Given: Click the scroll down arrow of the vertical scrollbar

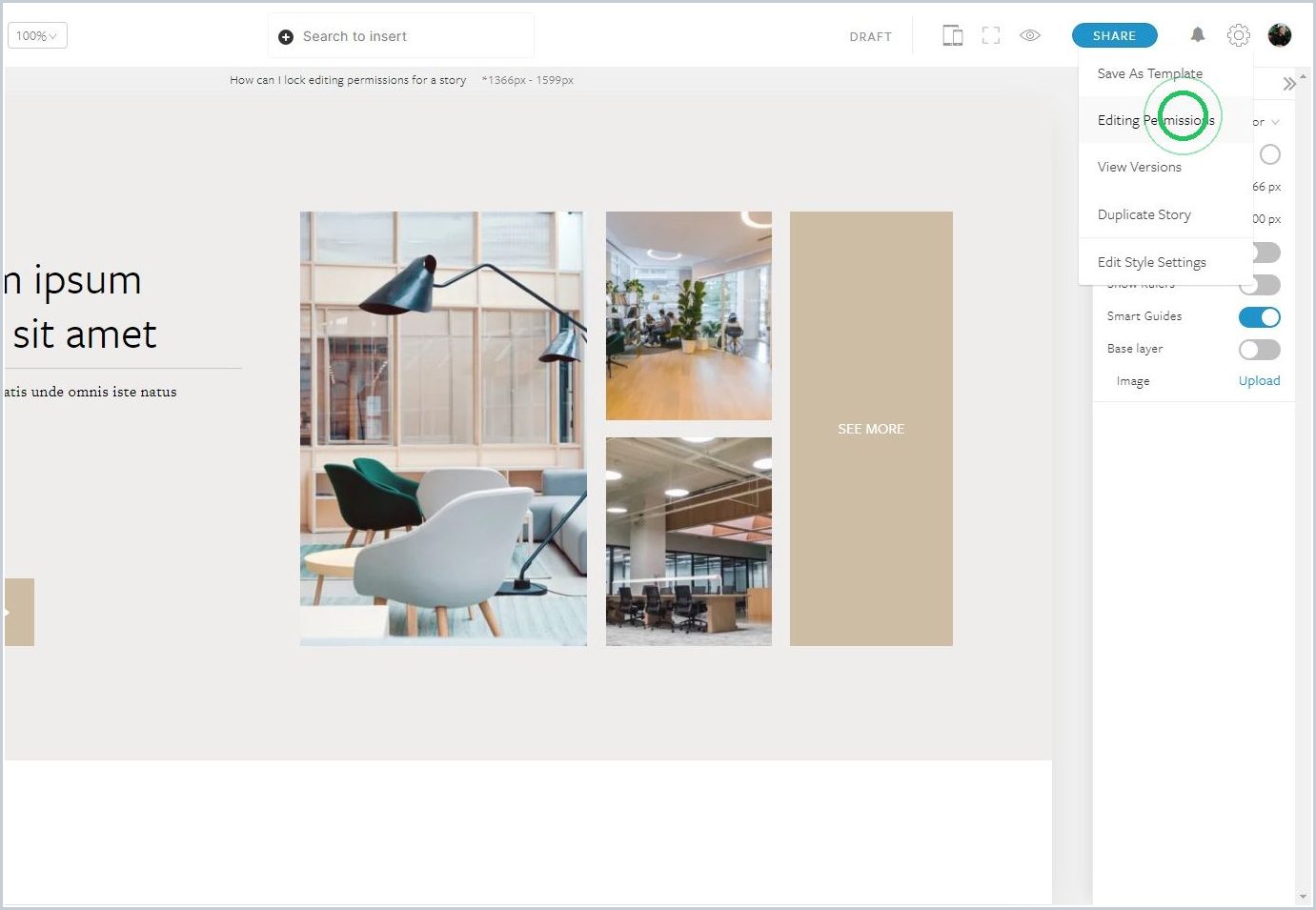Looking at the screenshot, I should click(1303, 897).
